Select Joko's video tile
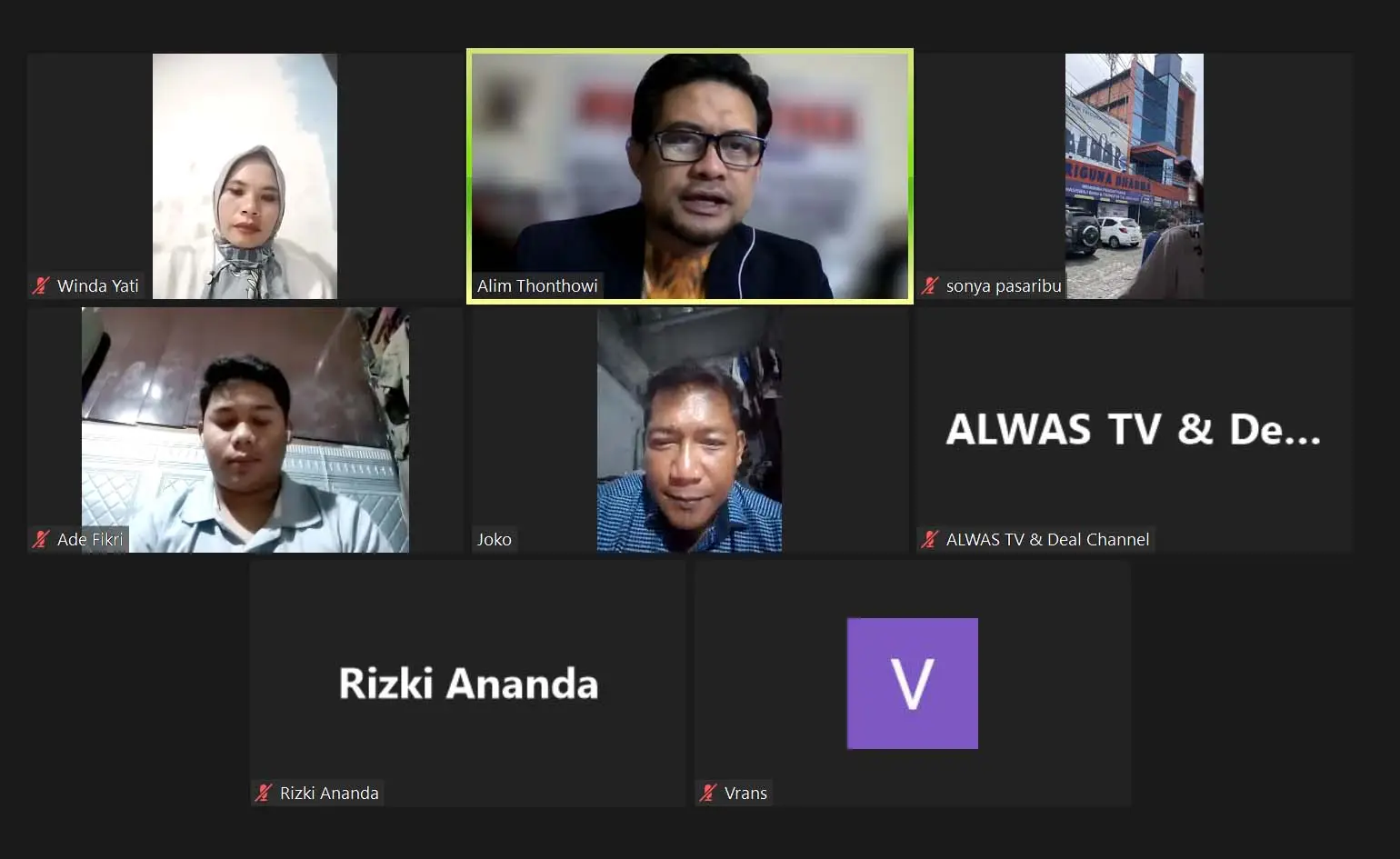1400x859 pixels. tap(690, 430)
